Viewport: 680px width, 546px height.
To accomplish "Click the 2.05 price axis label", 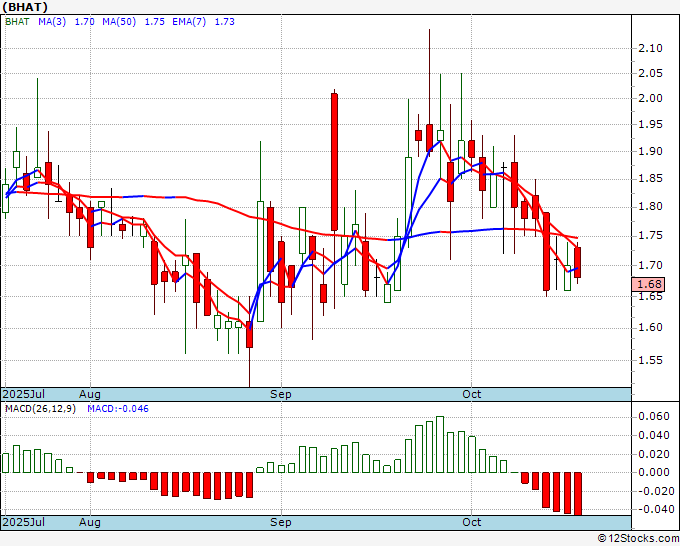I will pos(651,73).
